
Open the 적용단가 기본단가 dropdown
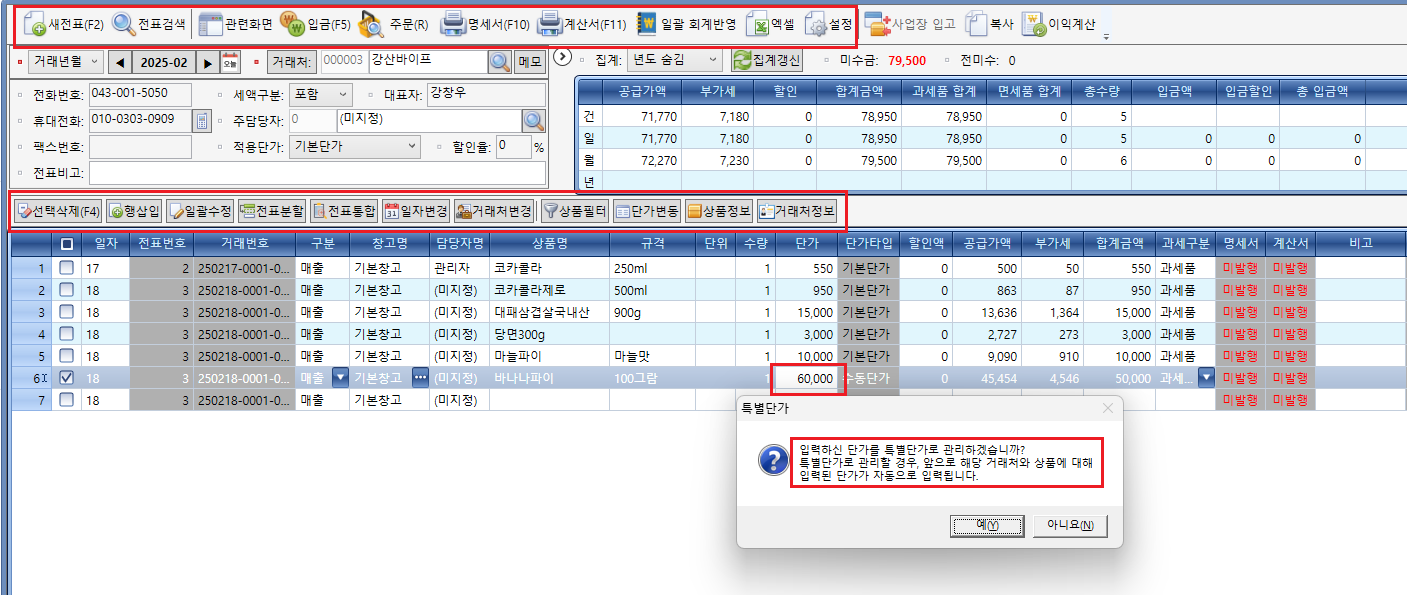pos(355,147)
